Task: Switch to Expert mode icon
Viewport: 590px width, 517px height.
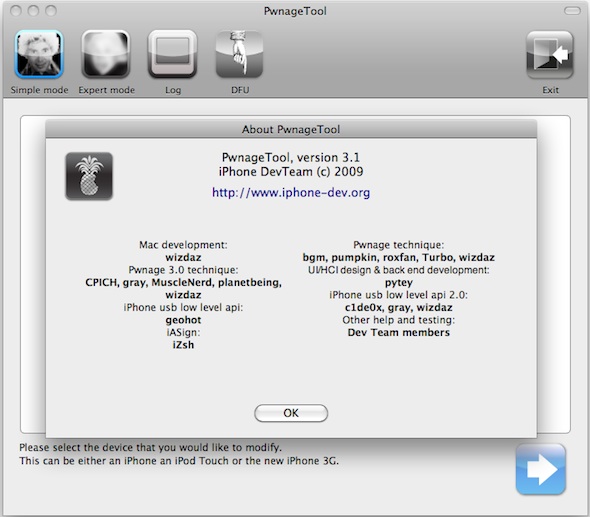Action: coord(106,54)
